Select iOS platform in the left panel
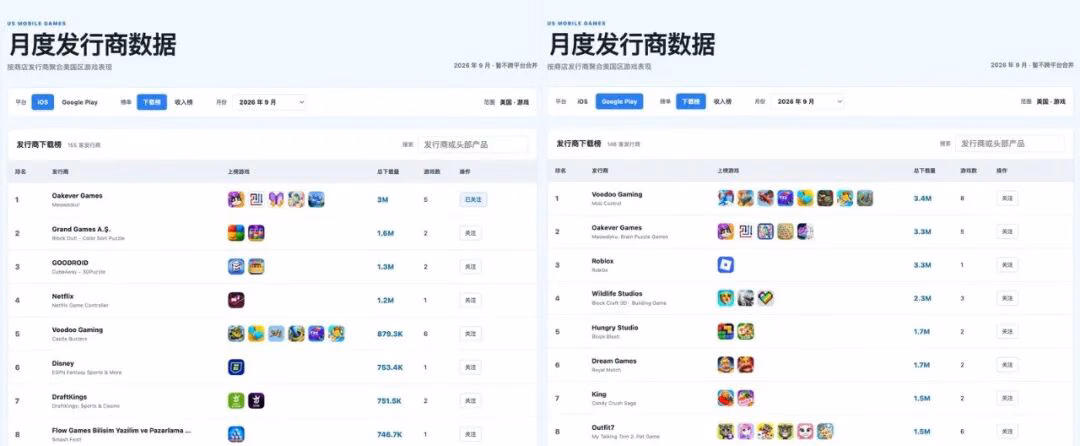 [x=43, y=102]
